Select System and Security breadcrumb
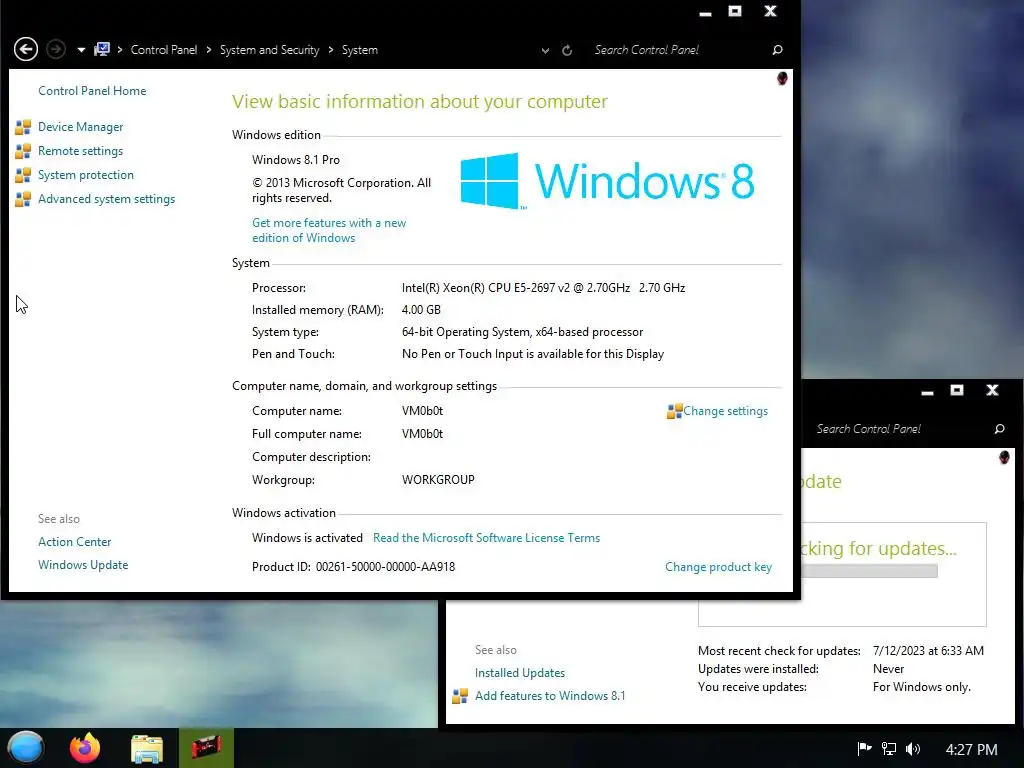This screenshot has height=768, width=1024. 270,50
